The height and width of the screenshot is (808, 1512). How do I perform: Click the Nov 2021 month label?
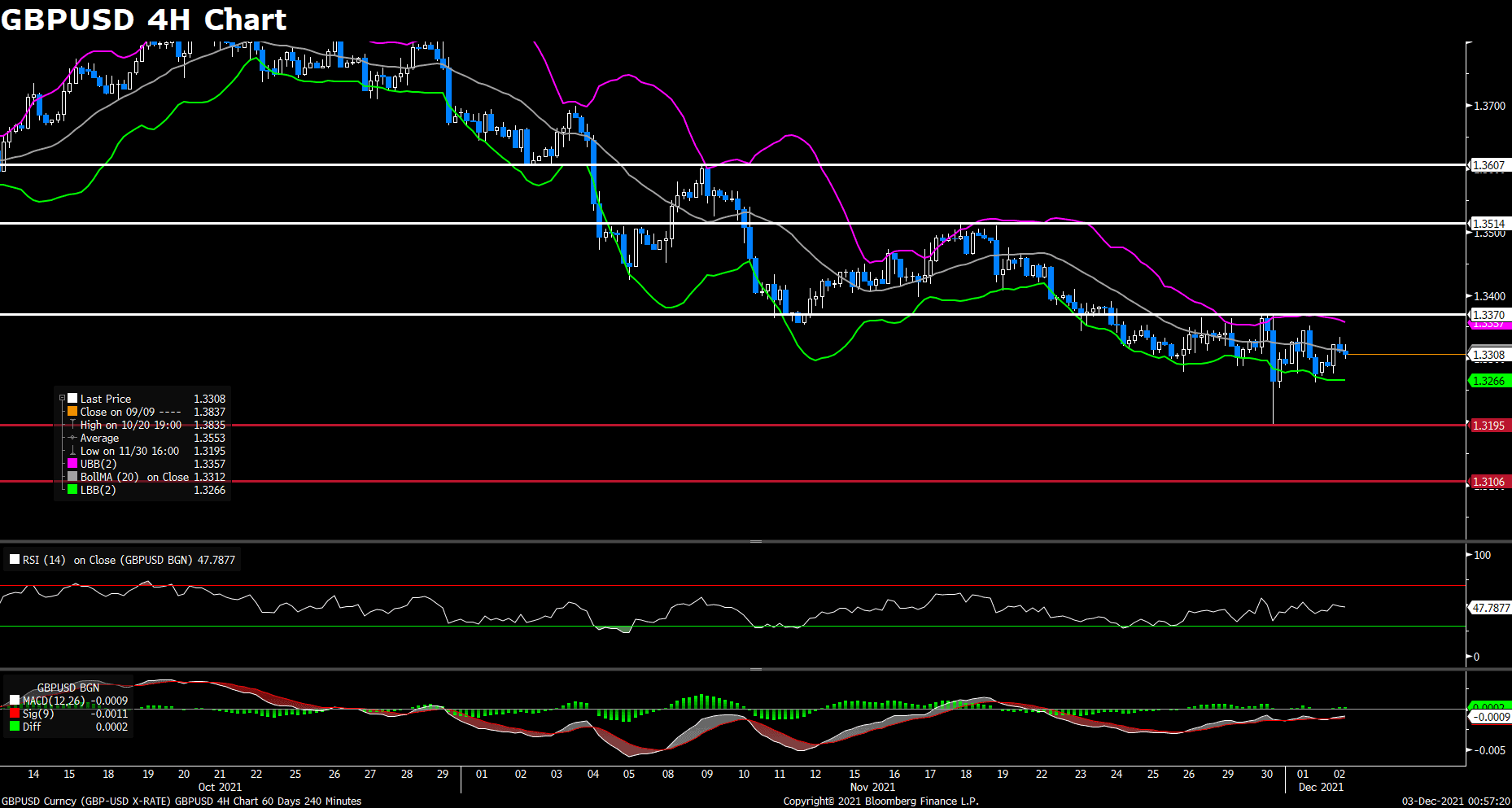coord(872,787)
